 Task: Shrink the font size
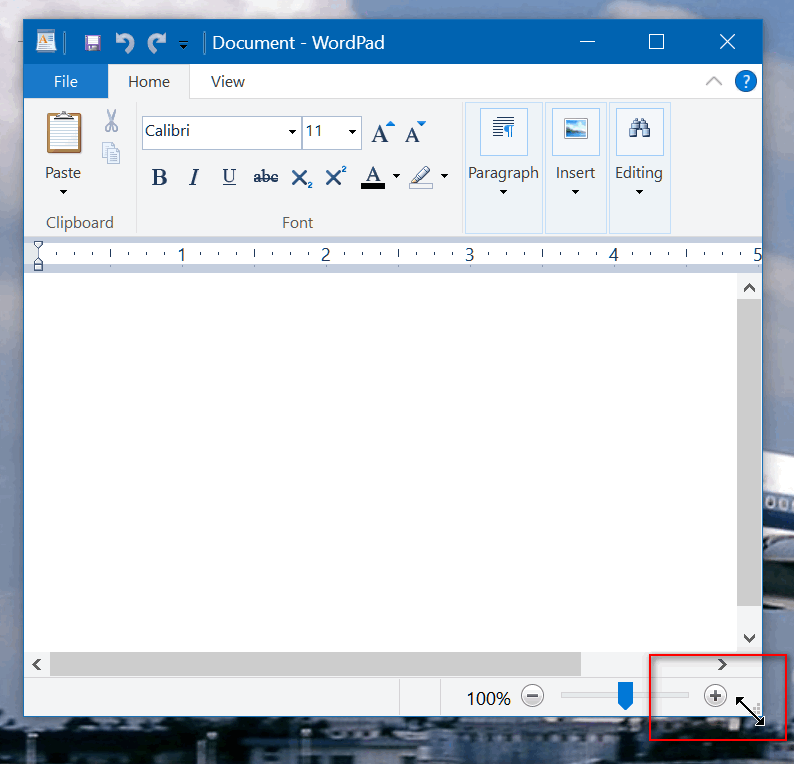[415, 133]
